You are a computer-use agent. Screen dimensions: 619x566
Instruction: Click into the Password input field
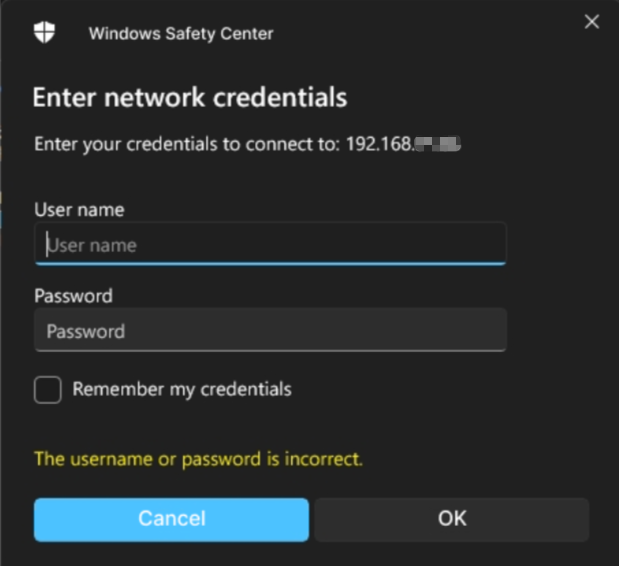pyautogui.click(x=270, y=331)
